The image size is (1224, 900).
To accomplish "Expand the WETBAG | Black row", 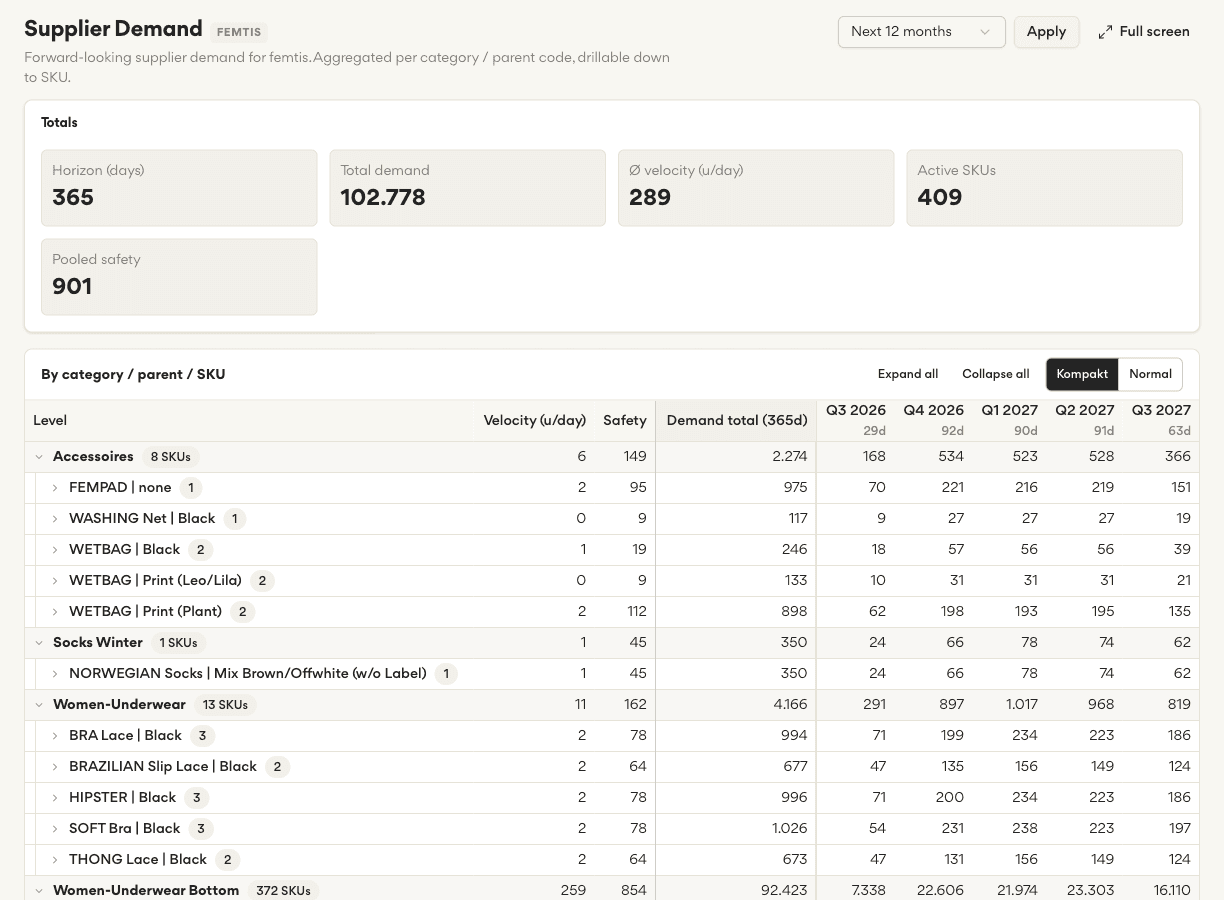I will (x=55, y=550).
